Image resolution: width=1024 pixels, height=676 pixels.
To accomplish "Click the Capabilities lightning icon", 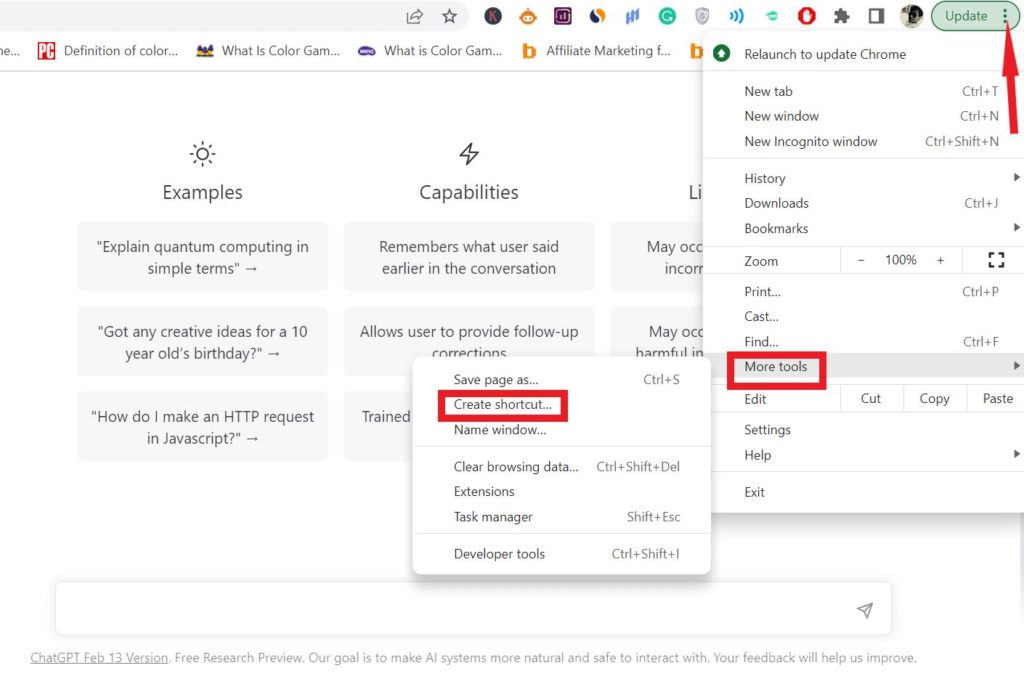I will [469, 154].
